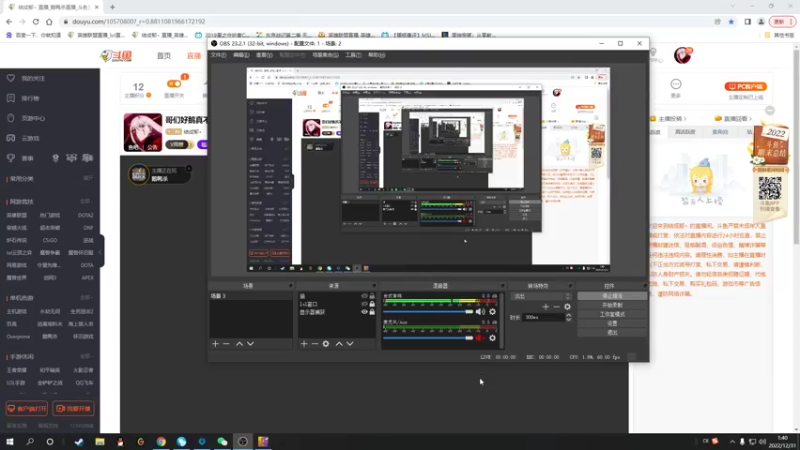
Task: Add a scene transition with plus button
Action: coord(545,307)
